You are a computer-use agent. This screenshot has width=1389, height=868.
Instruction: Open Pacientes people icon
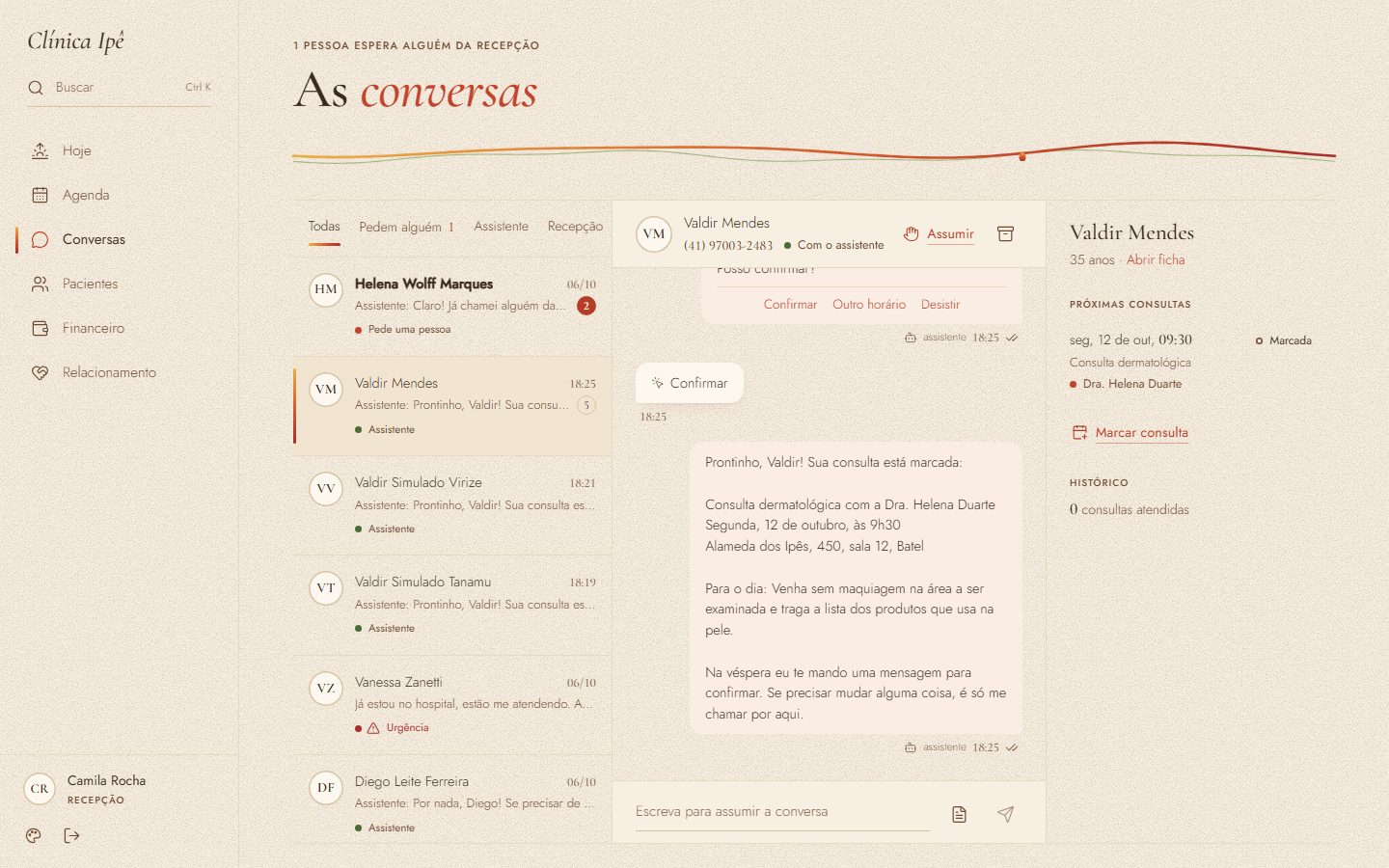click(40, 284)
